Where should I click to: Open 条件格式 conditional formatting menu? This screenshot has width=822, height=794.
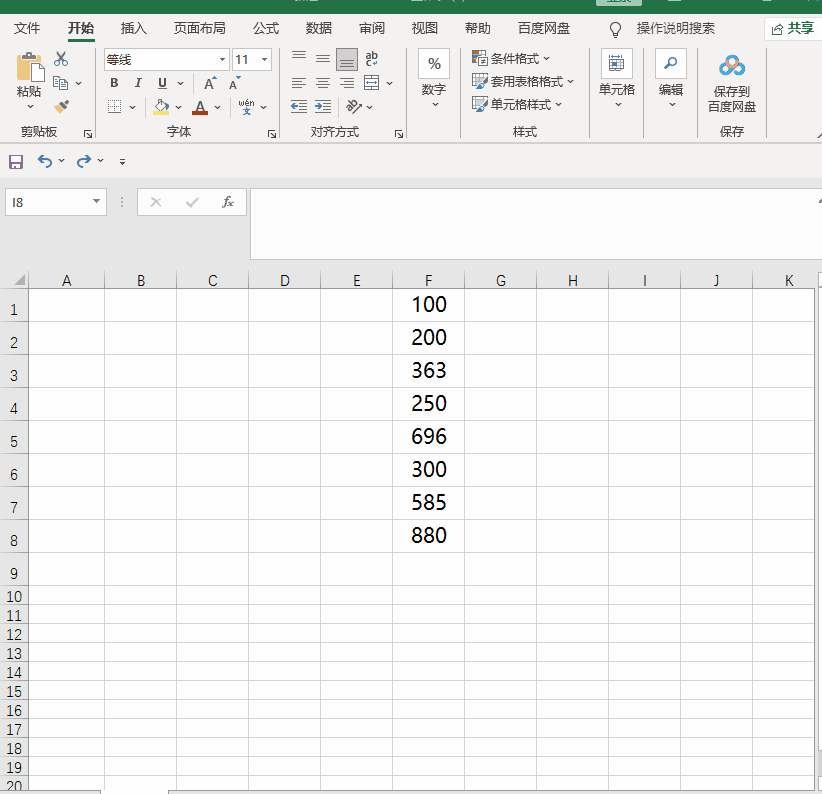coord(511,58)
